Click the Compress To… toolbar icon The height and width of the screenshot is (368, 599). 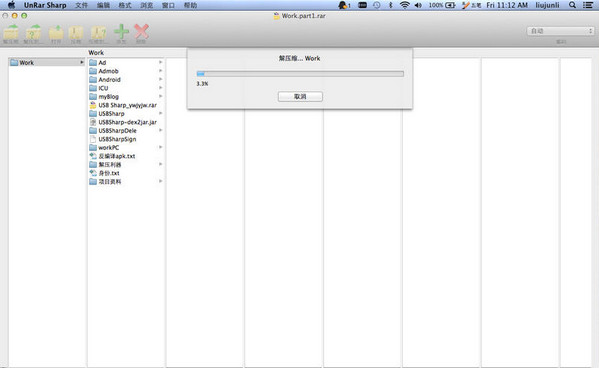click(98, 32)
